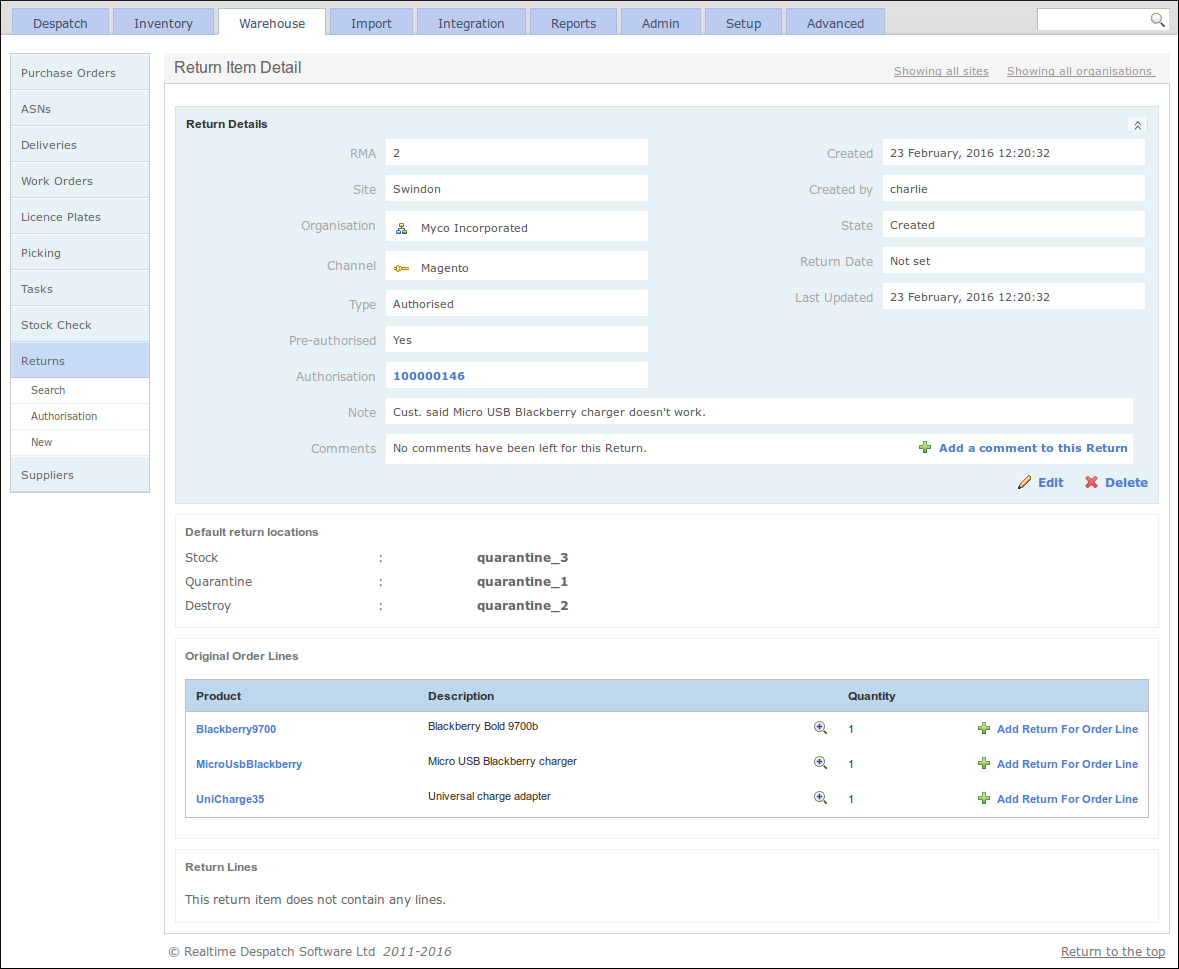Click the search magnifier icon at top right

point(1157,20)
